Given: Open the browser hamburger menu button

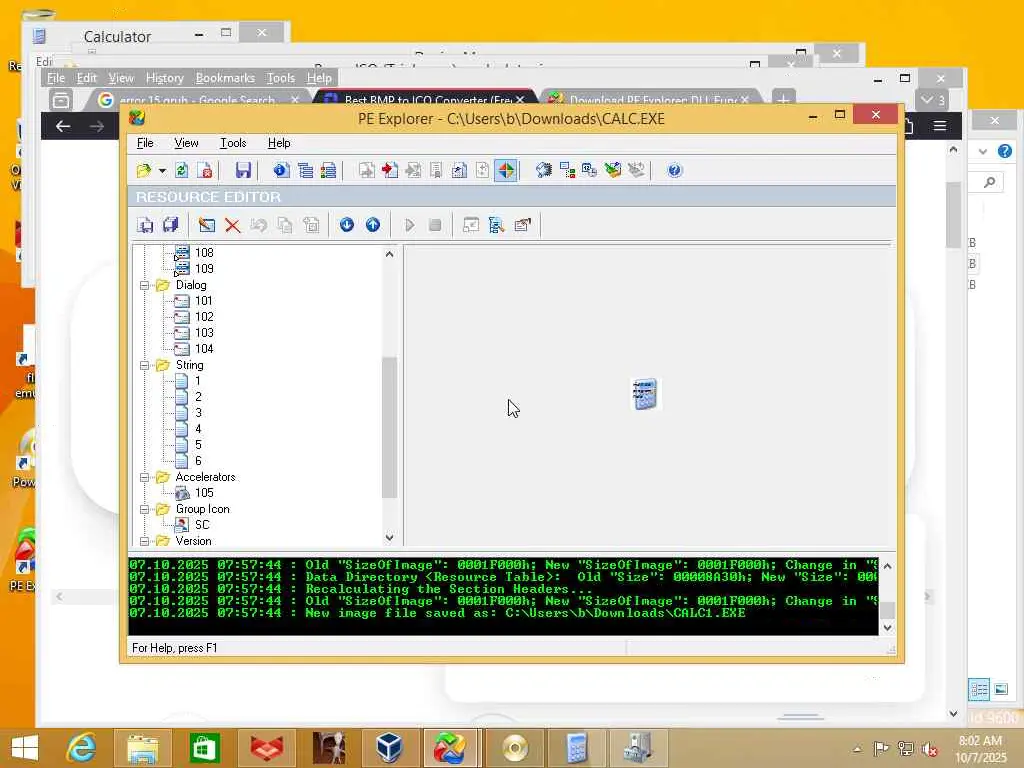Looking at the screenshot, I should pyautogui.click(x=940, y=126).
